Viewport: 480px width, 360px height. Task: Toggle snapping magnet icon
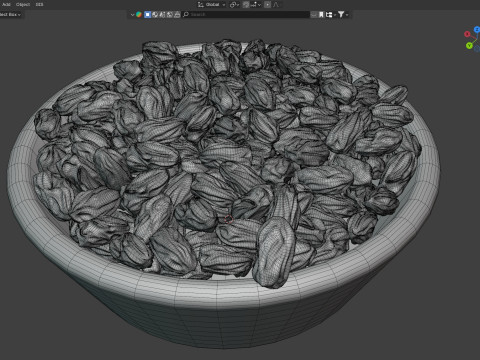point(246,5)
